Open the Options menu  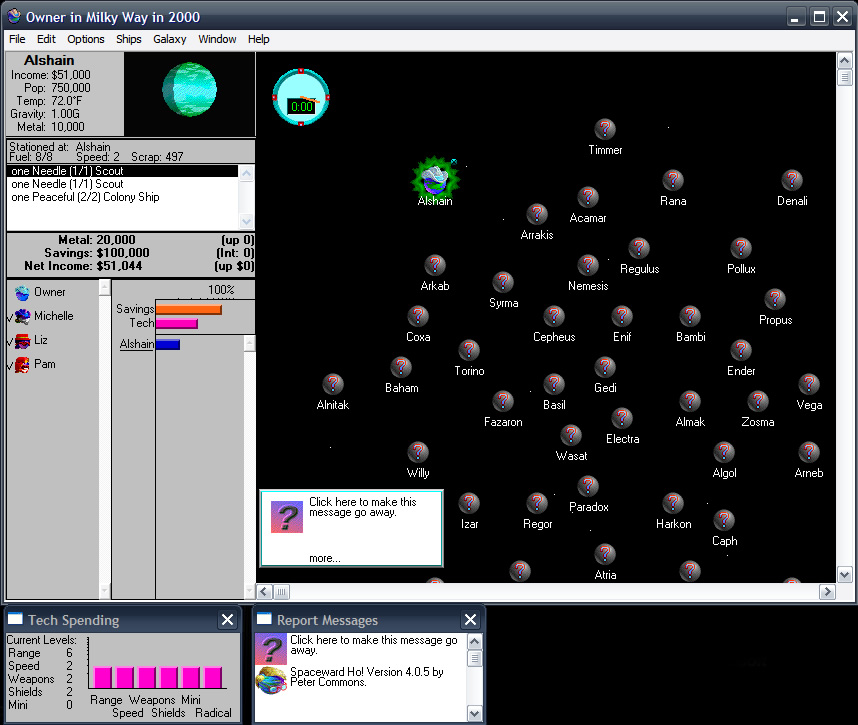[x=85, y=39]
